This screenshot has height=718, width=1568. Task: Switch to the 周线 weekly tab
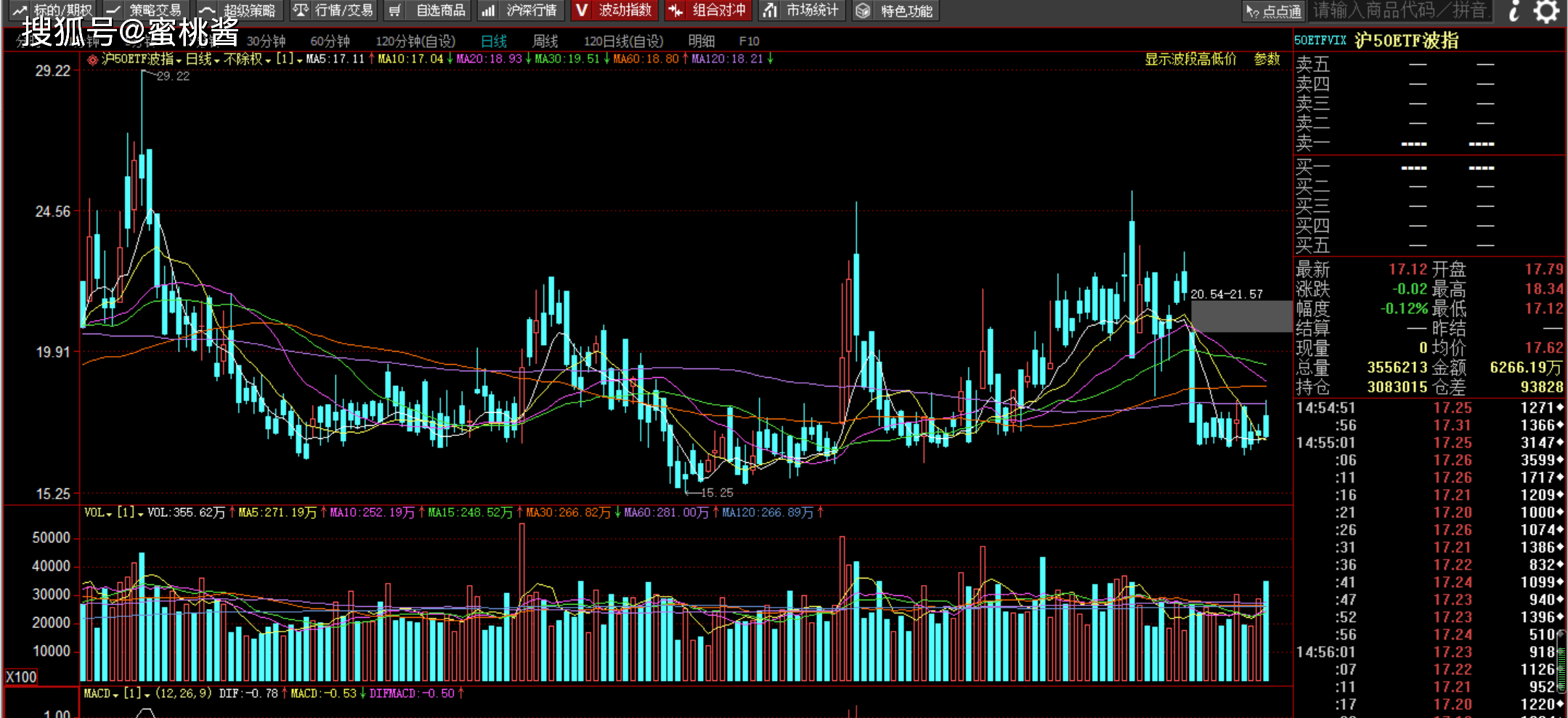coord(545,41)
